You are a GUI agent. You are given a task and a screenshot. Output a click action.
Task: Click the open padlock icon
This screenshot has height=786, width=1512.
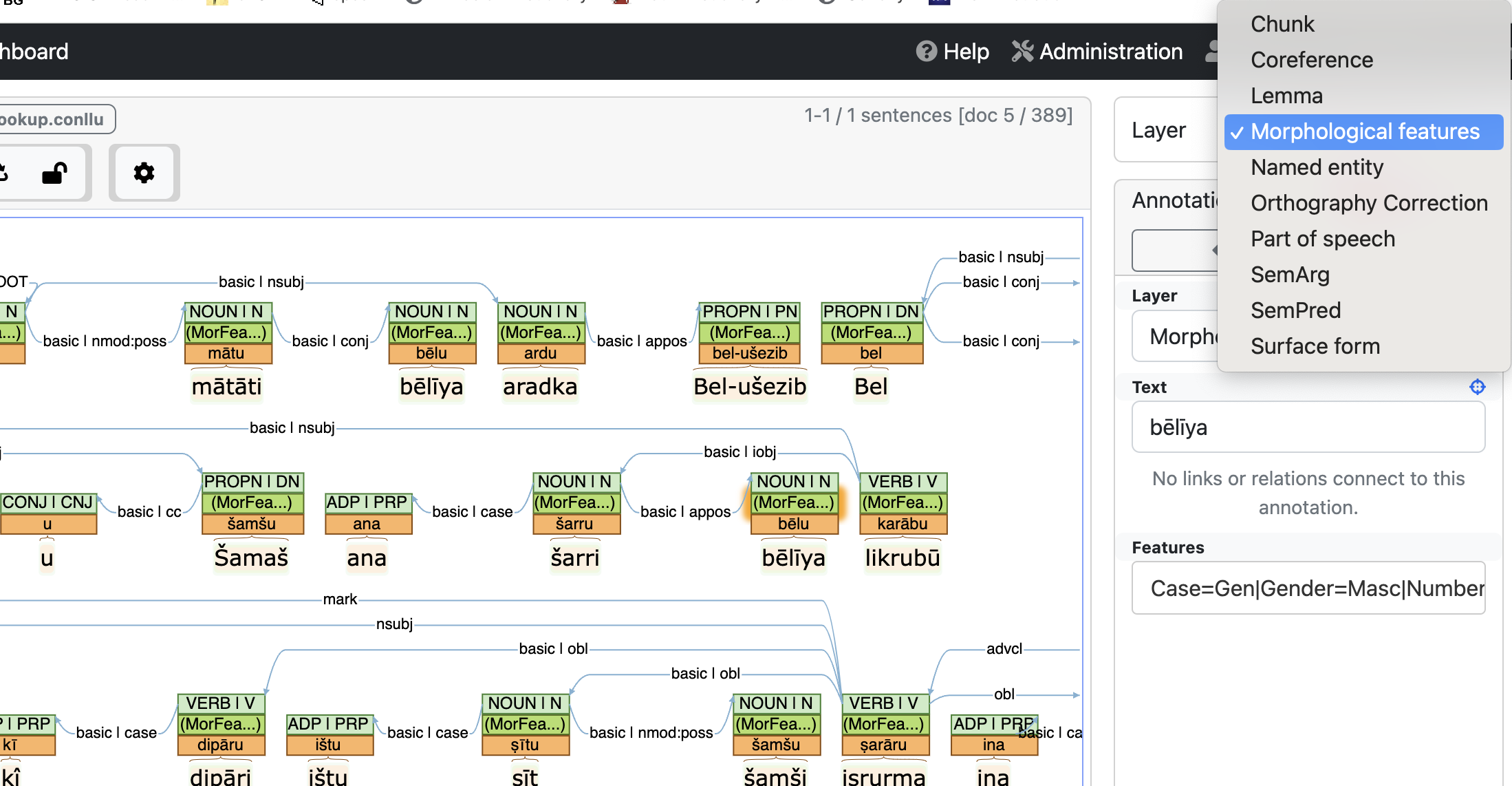(x=55, y=173)
